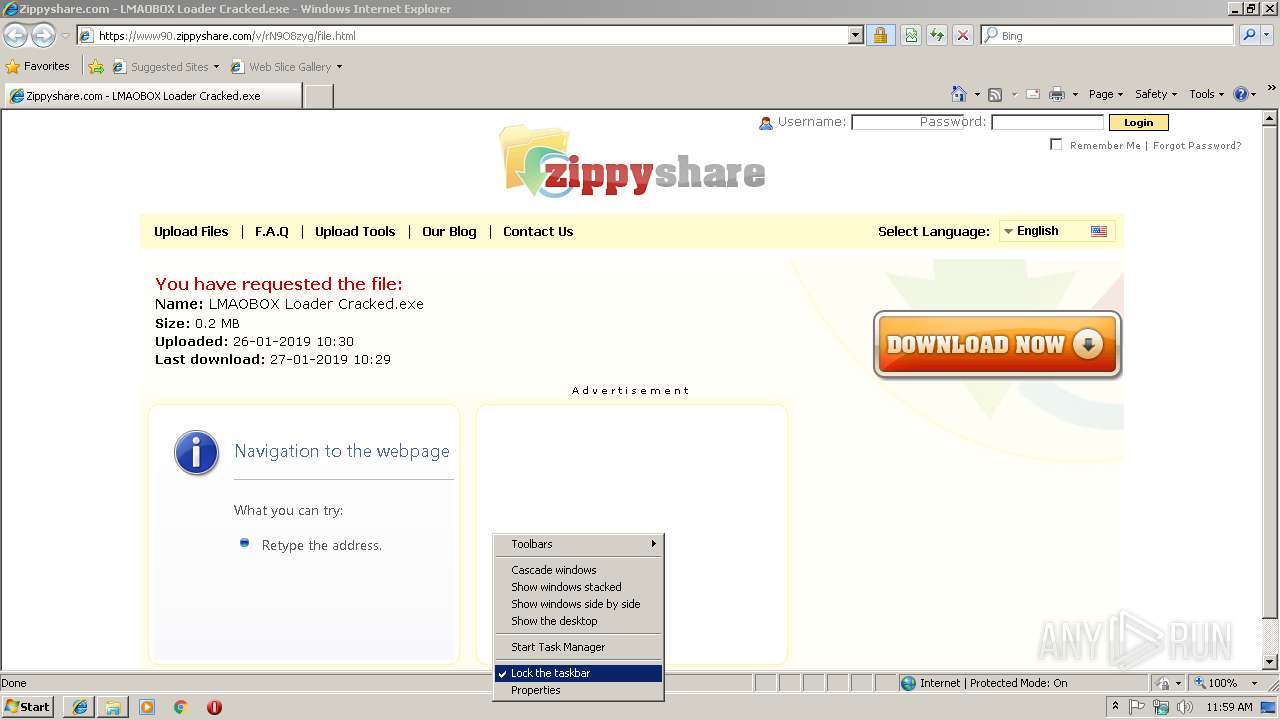
Task: Expand address bar URL dropdown
Action: 855,35
